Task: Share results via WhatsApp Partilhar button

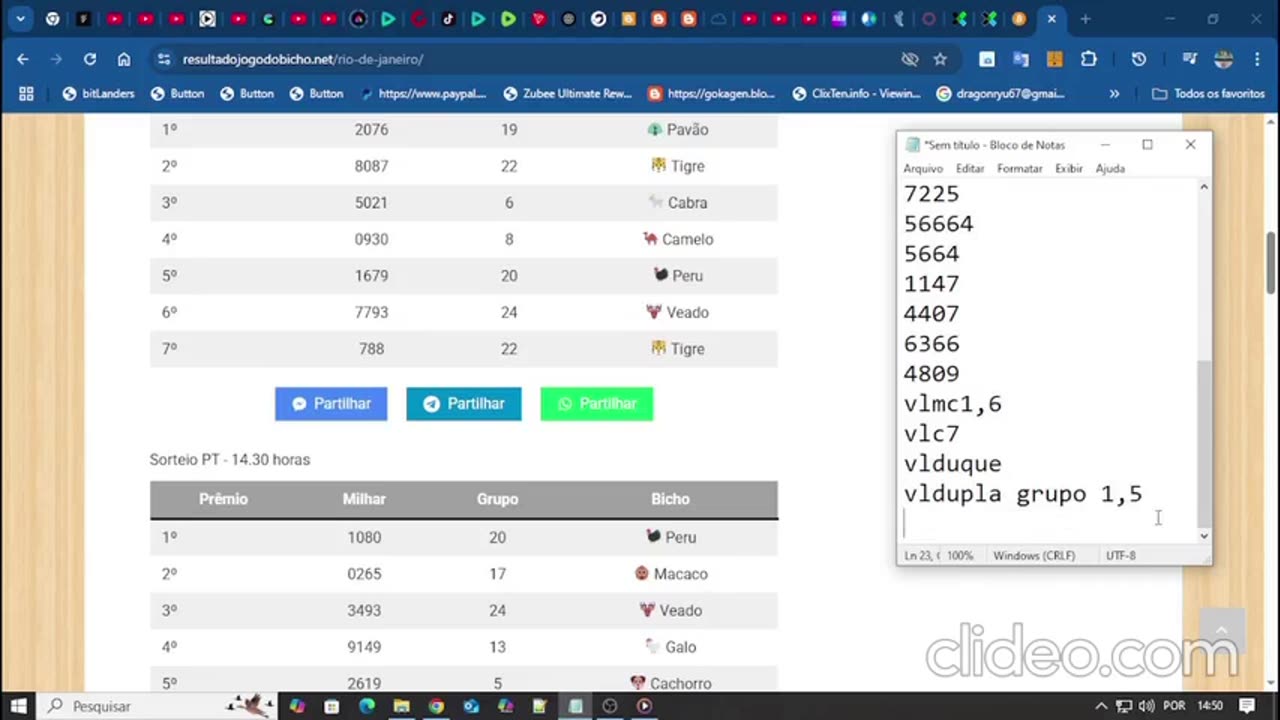Action: [597, 404]
